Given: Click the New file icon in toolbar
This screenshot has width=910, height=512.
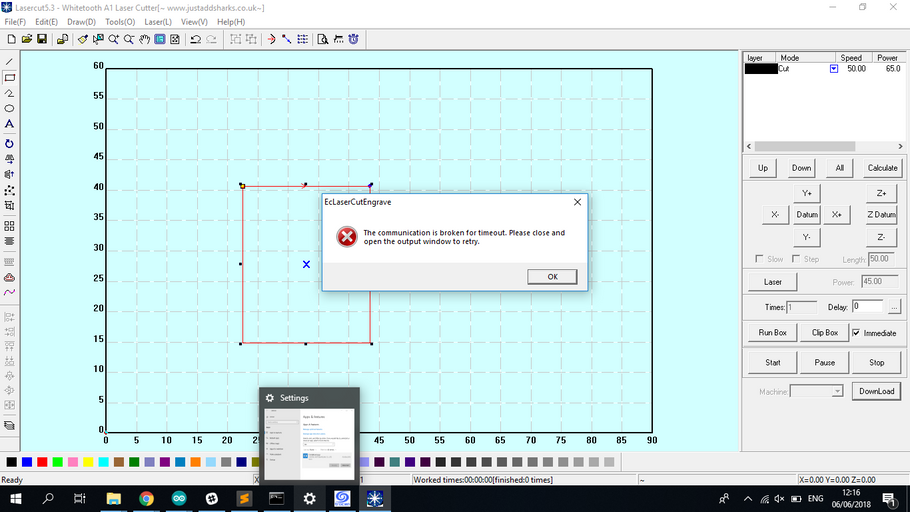Looking at the screenshot, I should (x=11, y=39).
